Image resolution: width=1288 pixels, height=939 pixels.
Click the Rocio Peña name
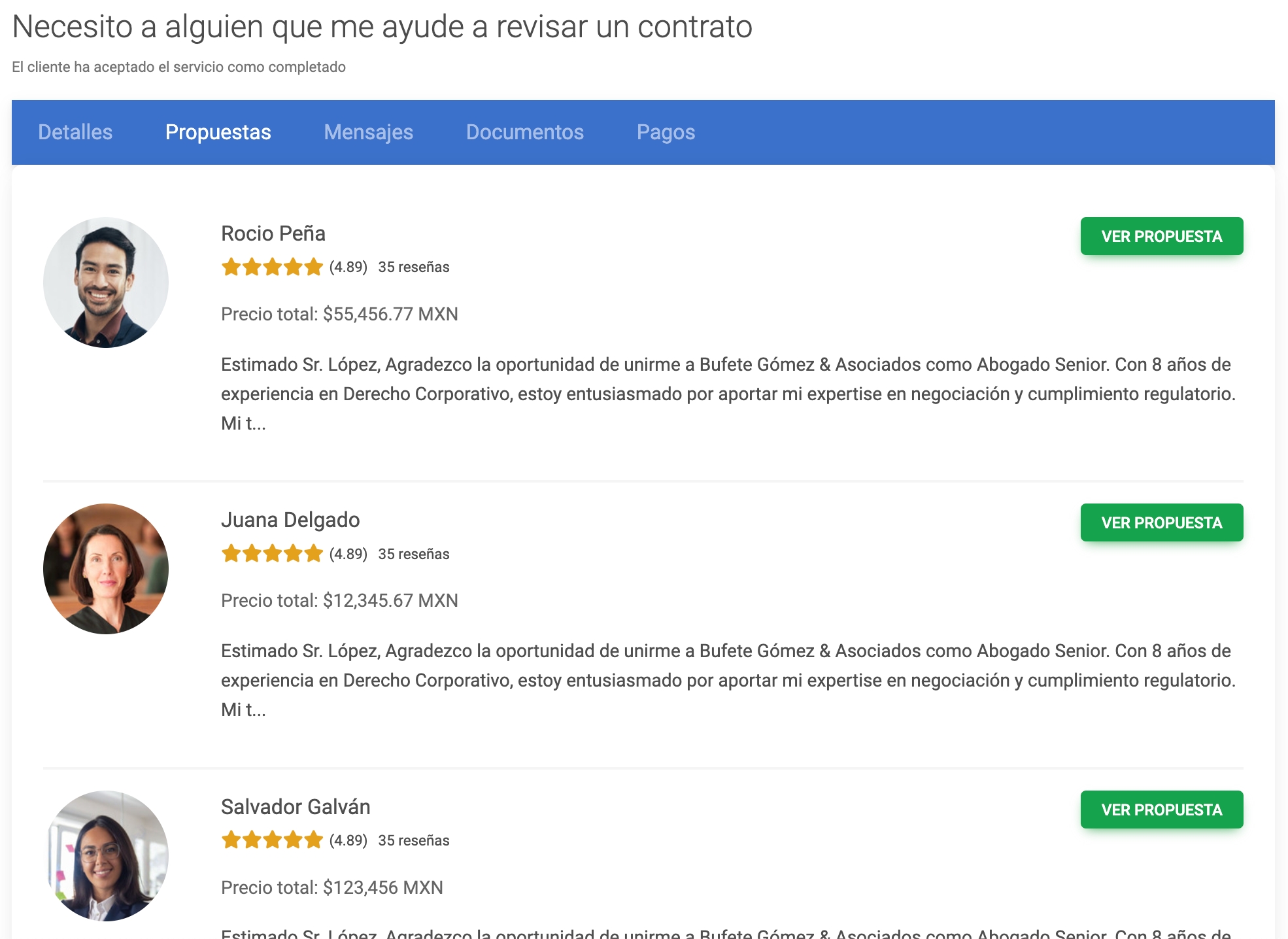click(x=273, y=233)
